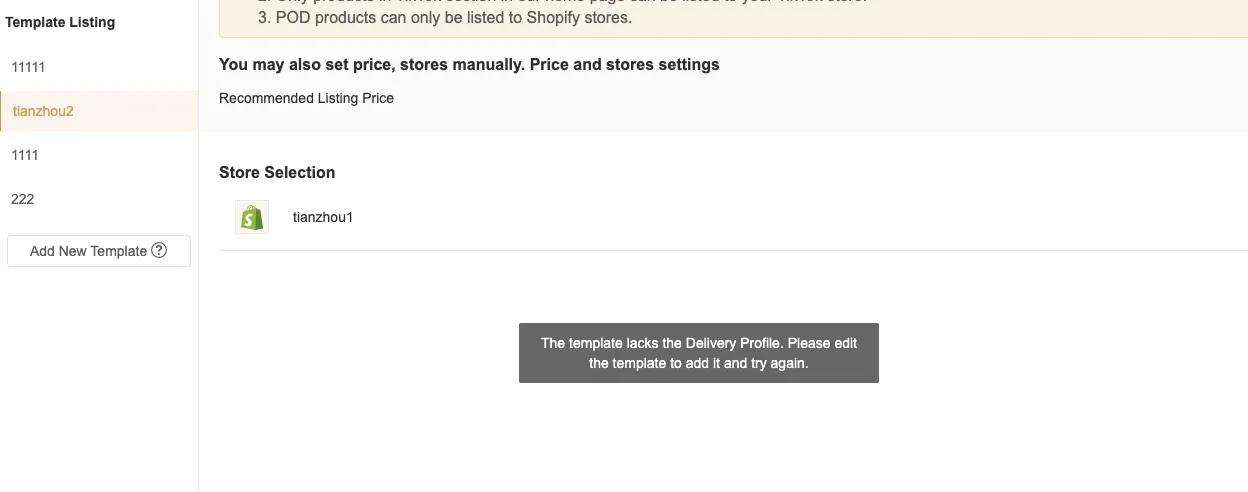Screen dimensions: 1248x492
Task: Select the tianzhou2 template
Action: click(x=43, y=111)
